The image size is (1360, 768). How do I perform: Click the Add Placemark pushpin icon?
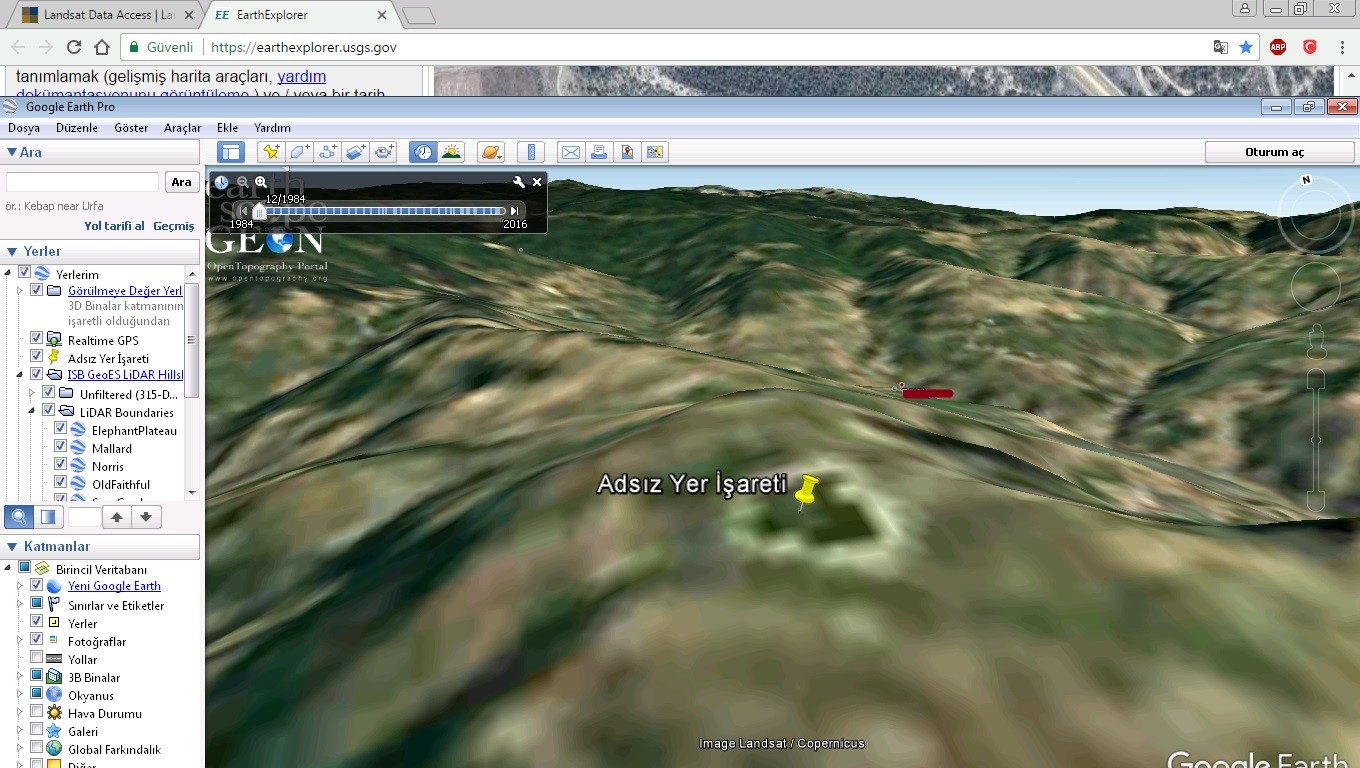coord(270,152)
